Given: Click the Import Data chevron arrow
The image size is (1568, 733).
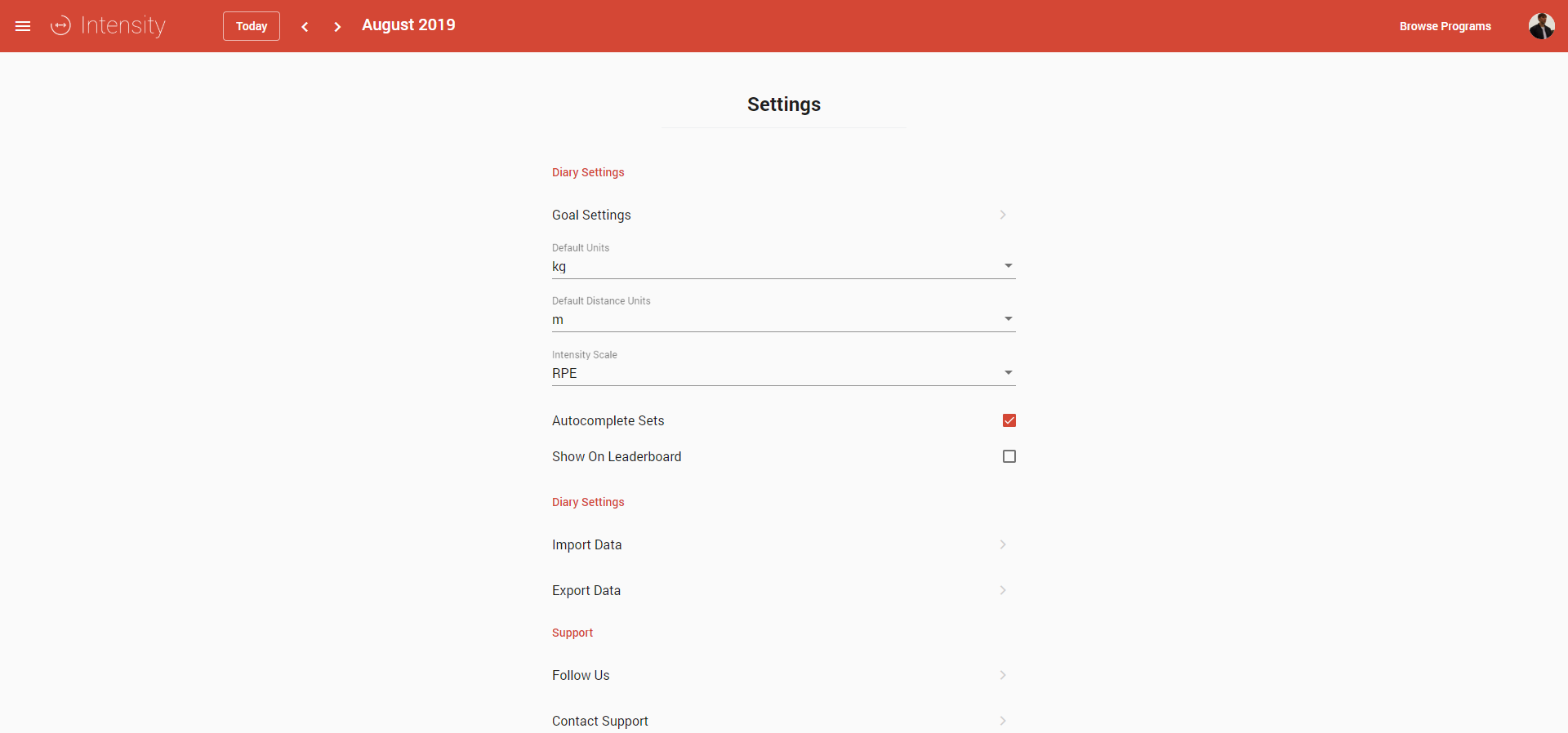Looking at the screenshot, I should pos(1003,544).
